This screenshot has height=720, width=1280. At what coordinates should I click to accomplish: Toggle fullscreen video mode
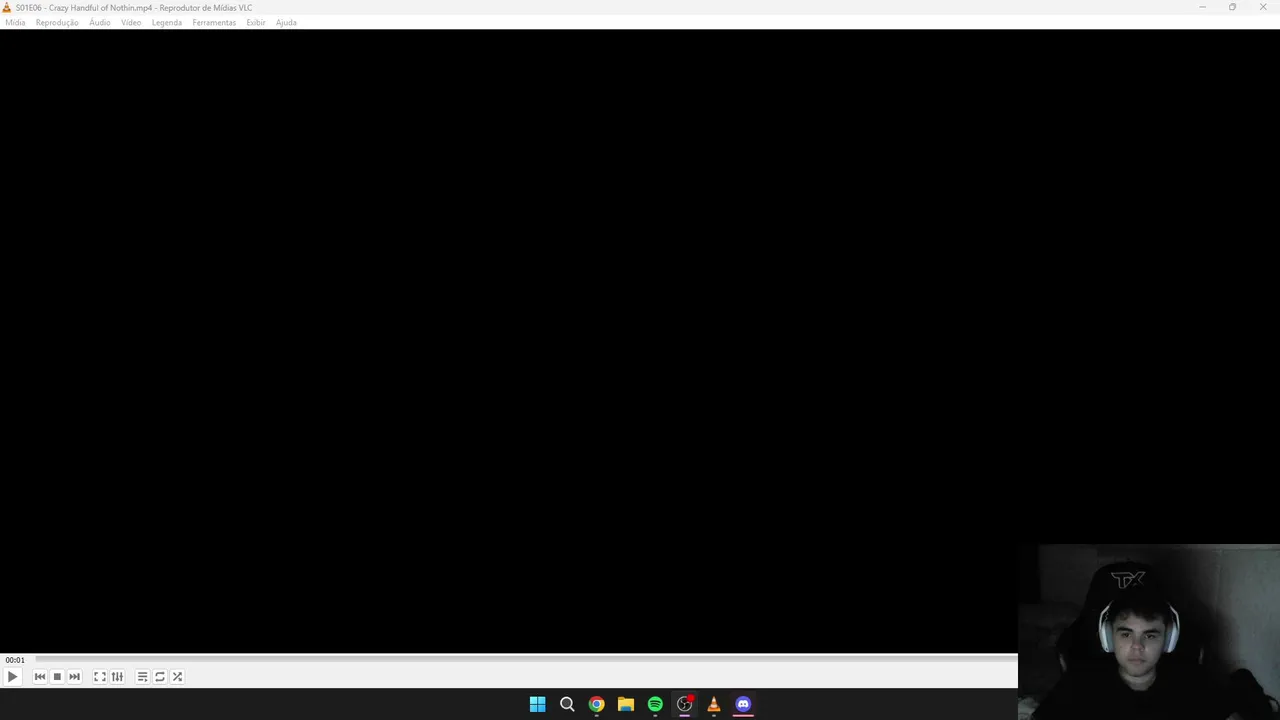pos(100,677)
